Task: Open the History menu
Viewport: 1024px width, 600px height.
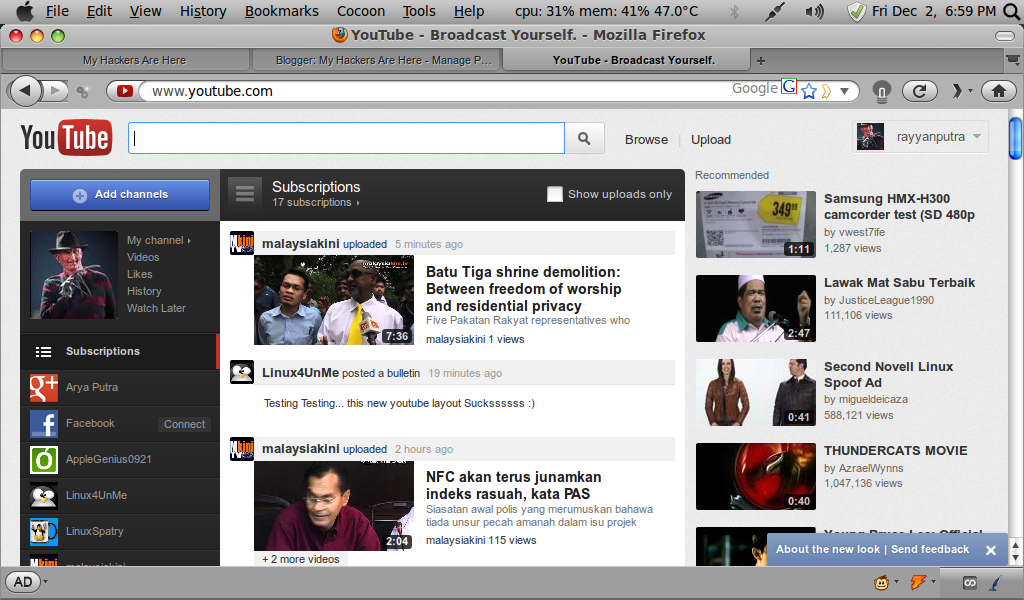Action: [x=203, y=11]
